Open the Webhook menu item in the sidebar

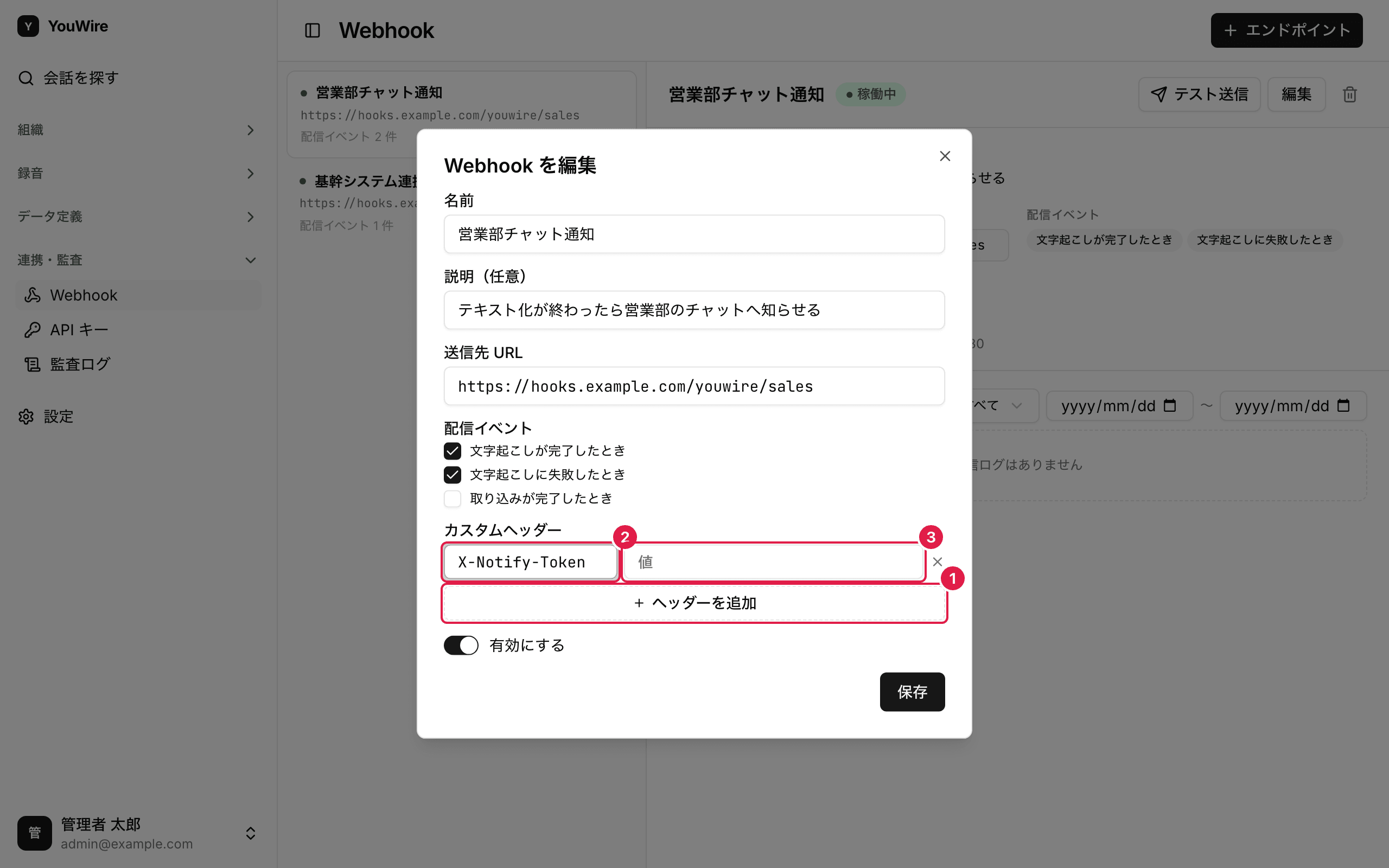click(138, 295)
